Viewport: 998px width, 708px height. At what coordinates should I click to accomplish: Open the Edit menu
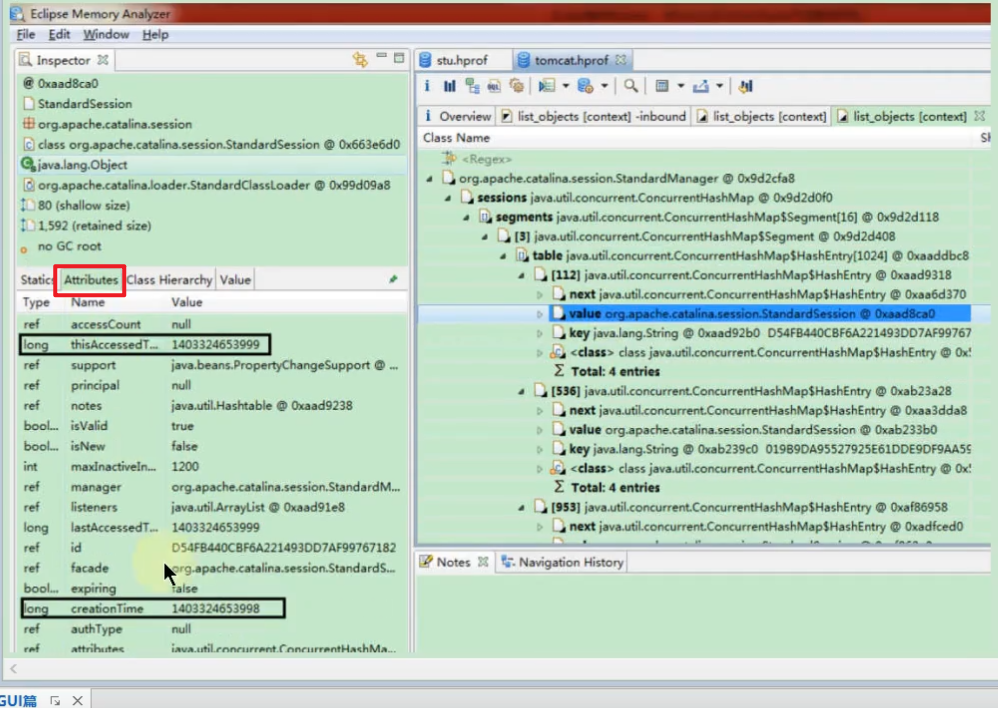pos(59,34)
